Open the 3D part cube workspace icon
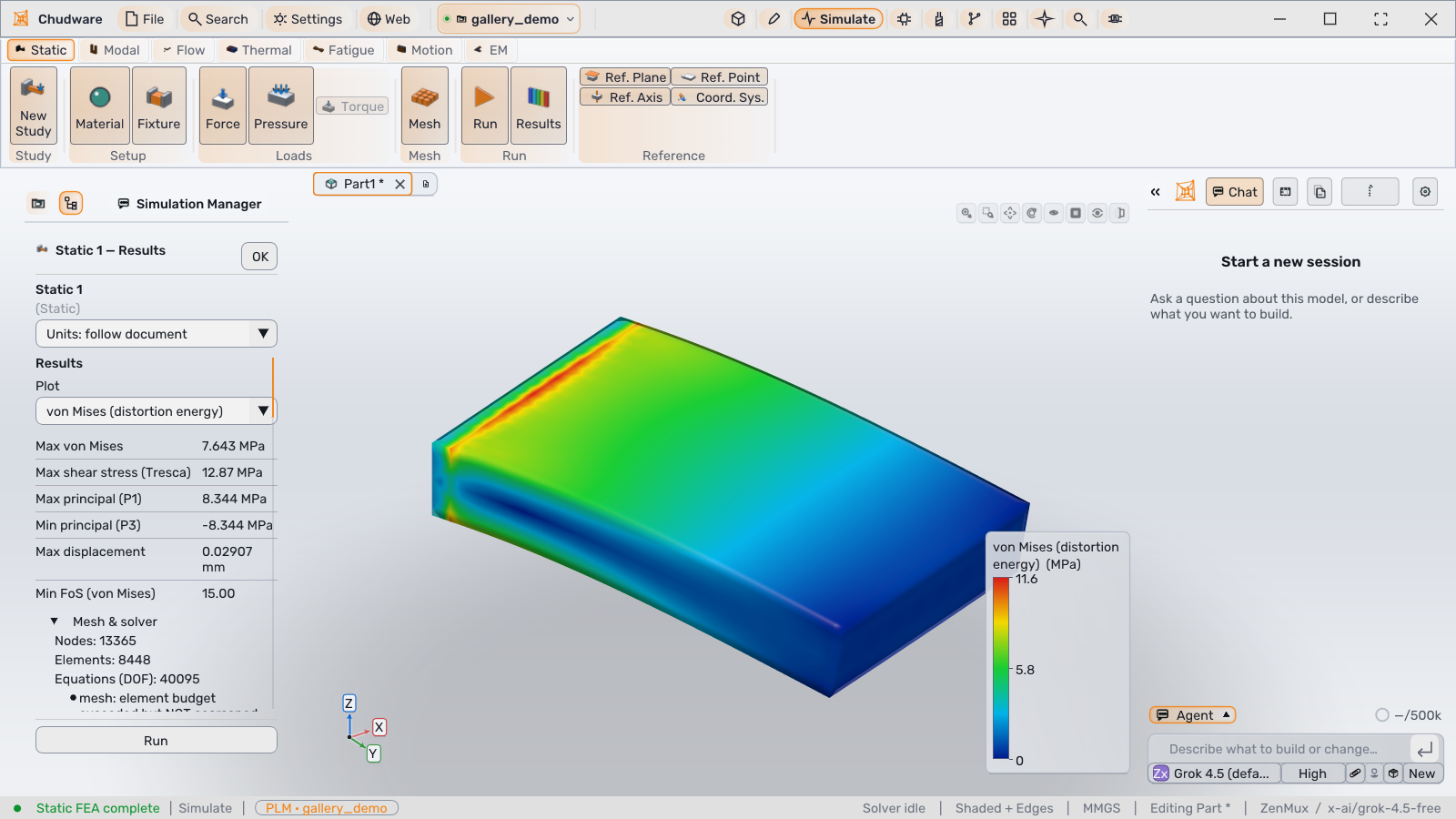The height and width of the screenshot is (819, 1456). coord(738,18)
